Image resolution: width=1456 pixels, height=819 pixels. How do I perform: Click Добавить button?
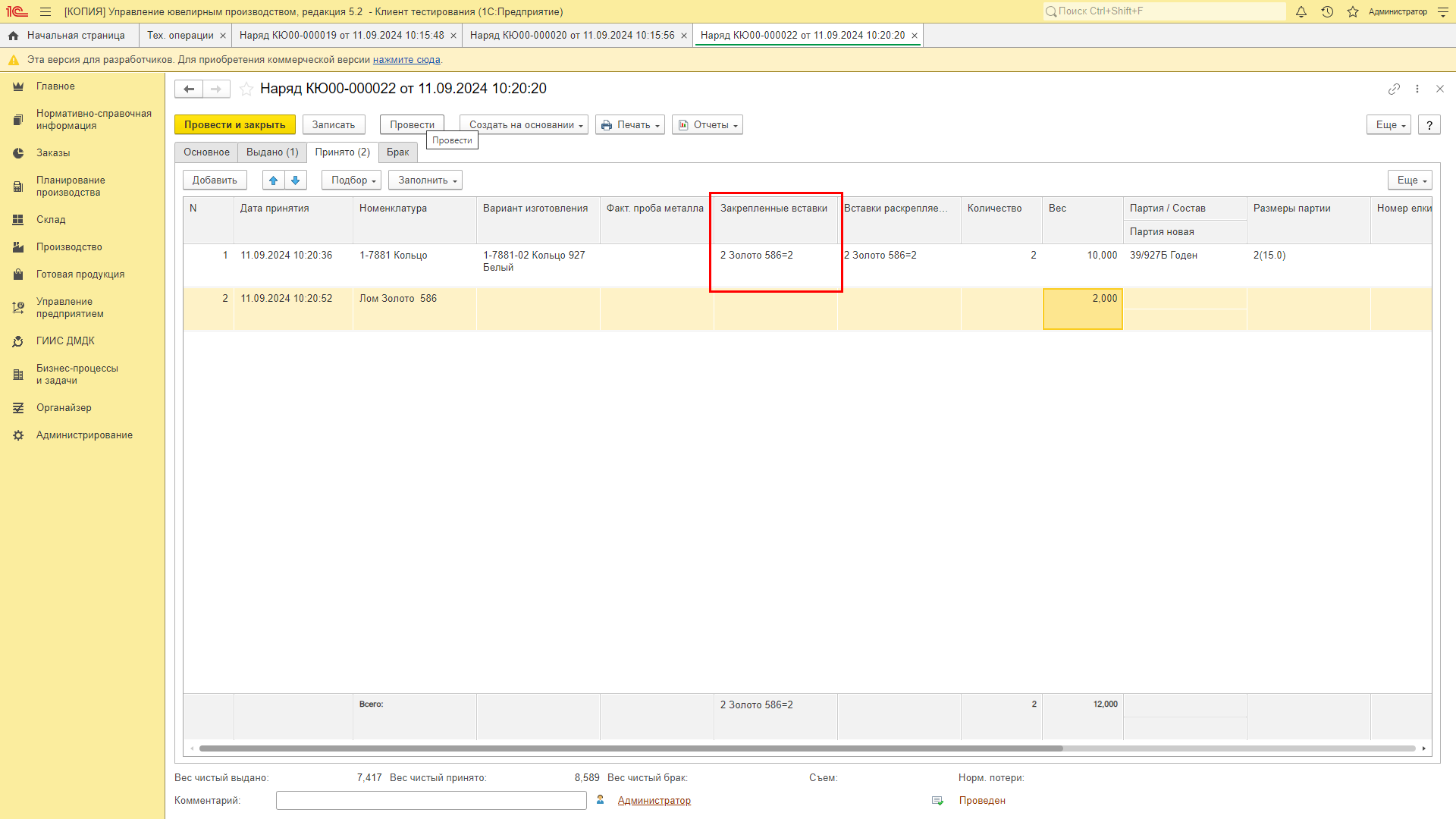pos(215,180)
